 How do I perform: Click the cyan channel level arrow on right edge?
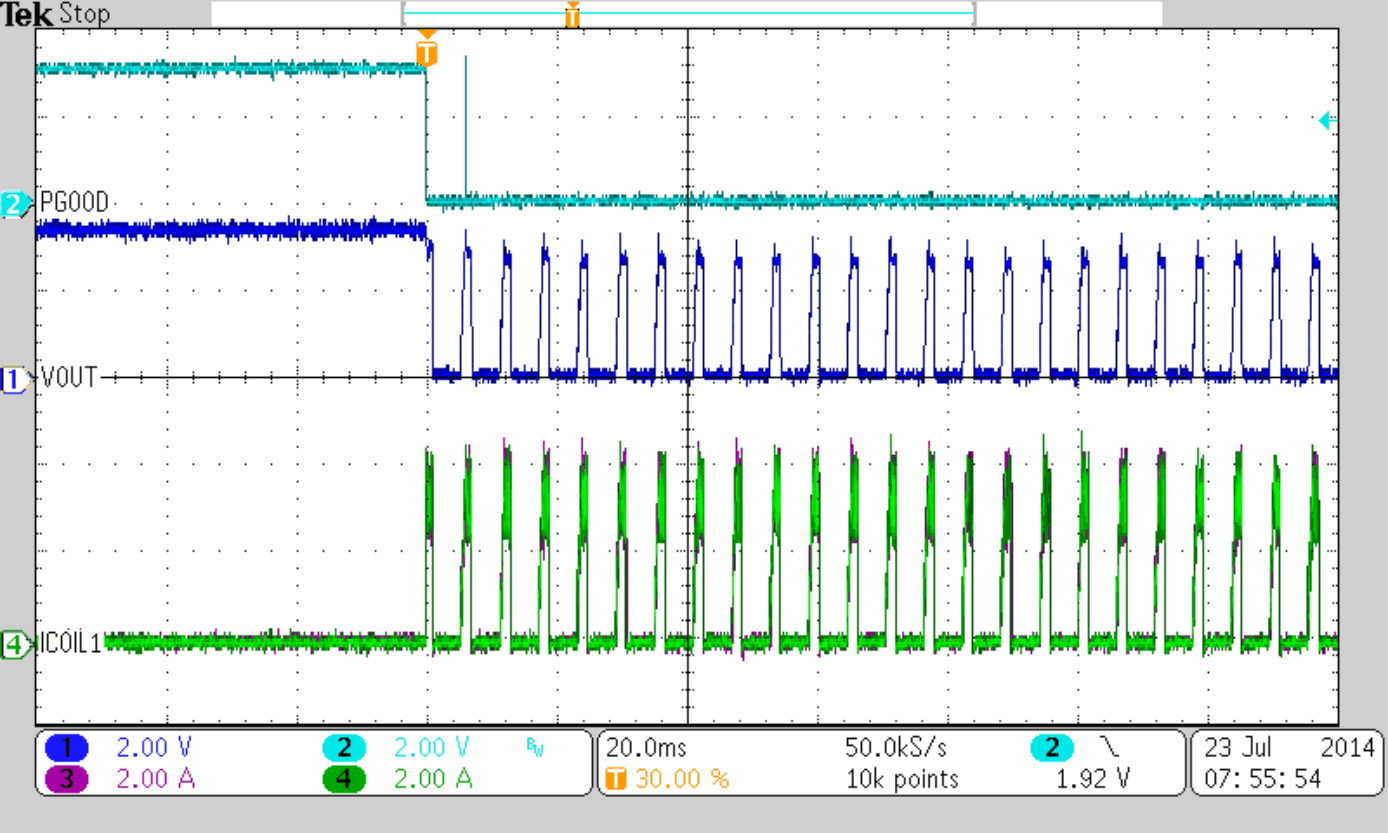click(1327, 120)
